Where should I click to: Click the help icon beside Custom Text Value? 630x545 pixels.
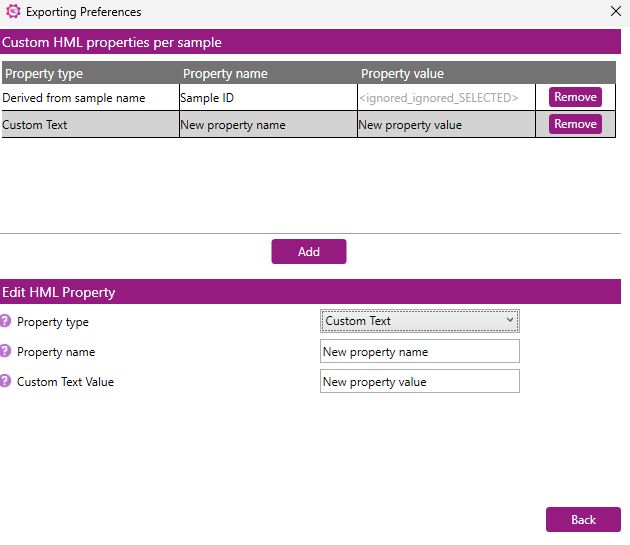pos(5,381)
